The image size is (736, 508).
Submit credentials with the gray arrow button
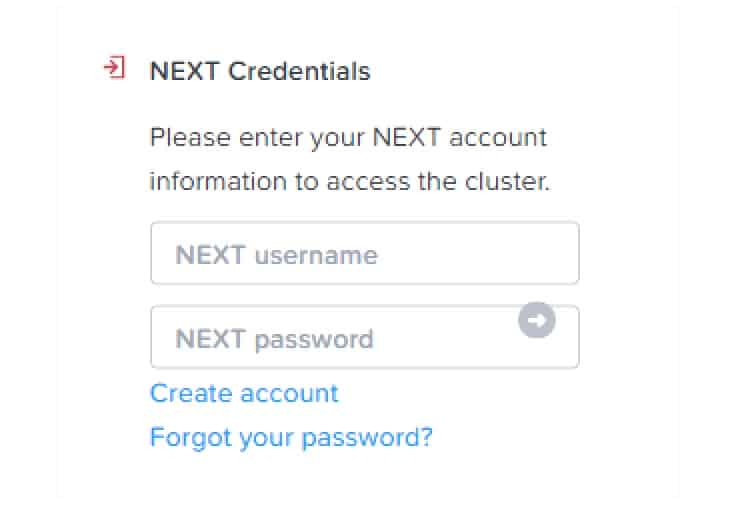(537, 320)
